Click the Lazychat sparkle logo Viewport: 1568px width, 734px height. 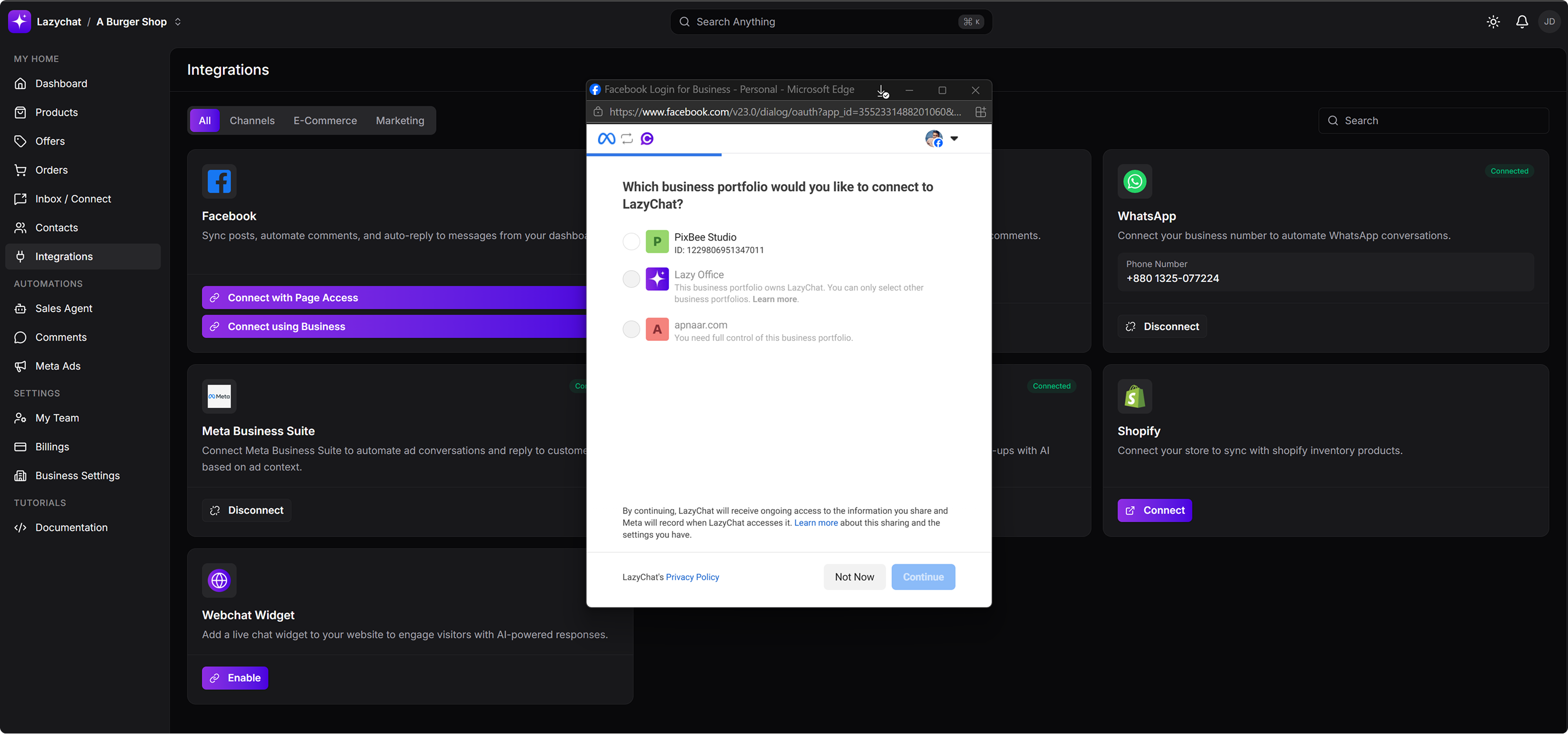(19, 22)
